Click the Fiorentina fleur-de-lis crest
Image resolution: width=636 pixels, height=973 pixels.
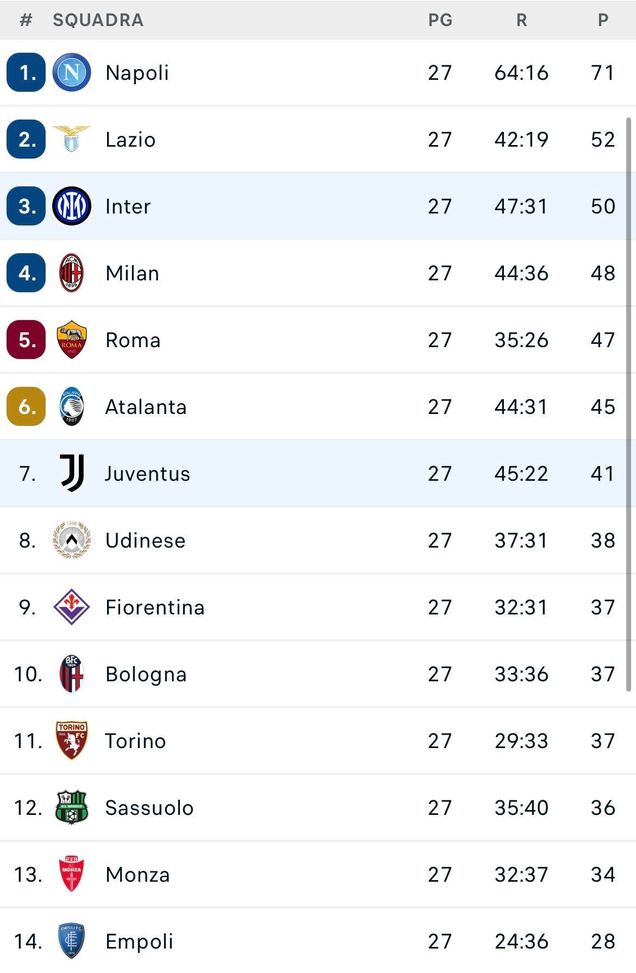tap(70, 607)
